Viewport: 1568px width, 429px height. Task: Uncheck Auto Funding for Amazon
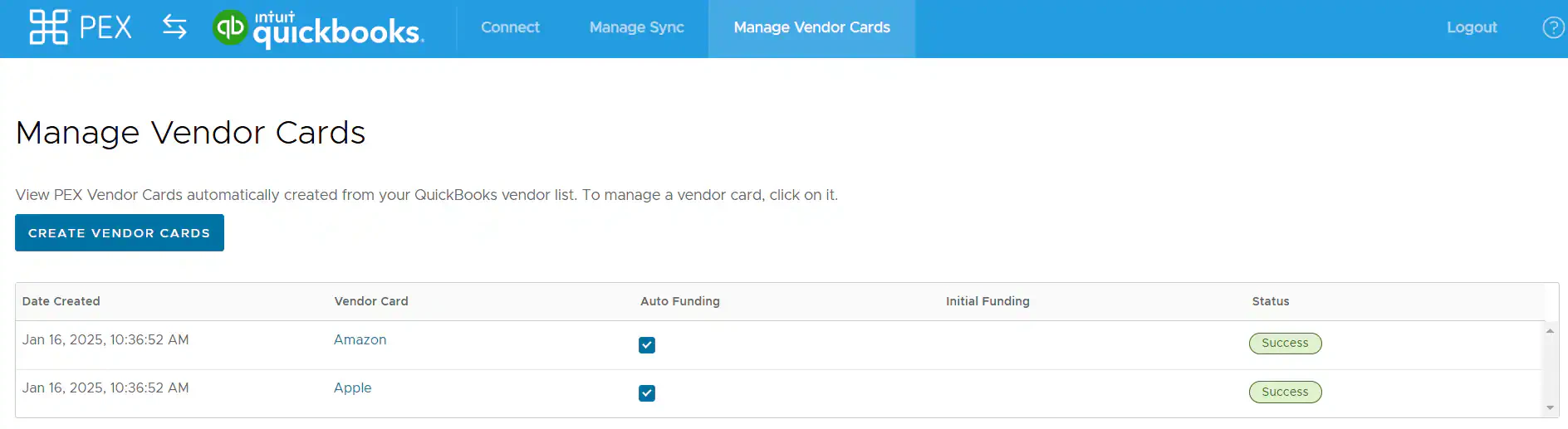click(x=647, y=345)
